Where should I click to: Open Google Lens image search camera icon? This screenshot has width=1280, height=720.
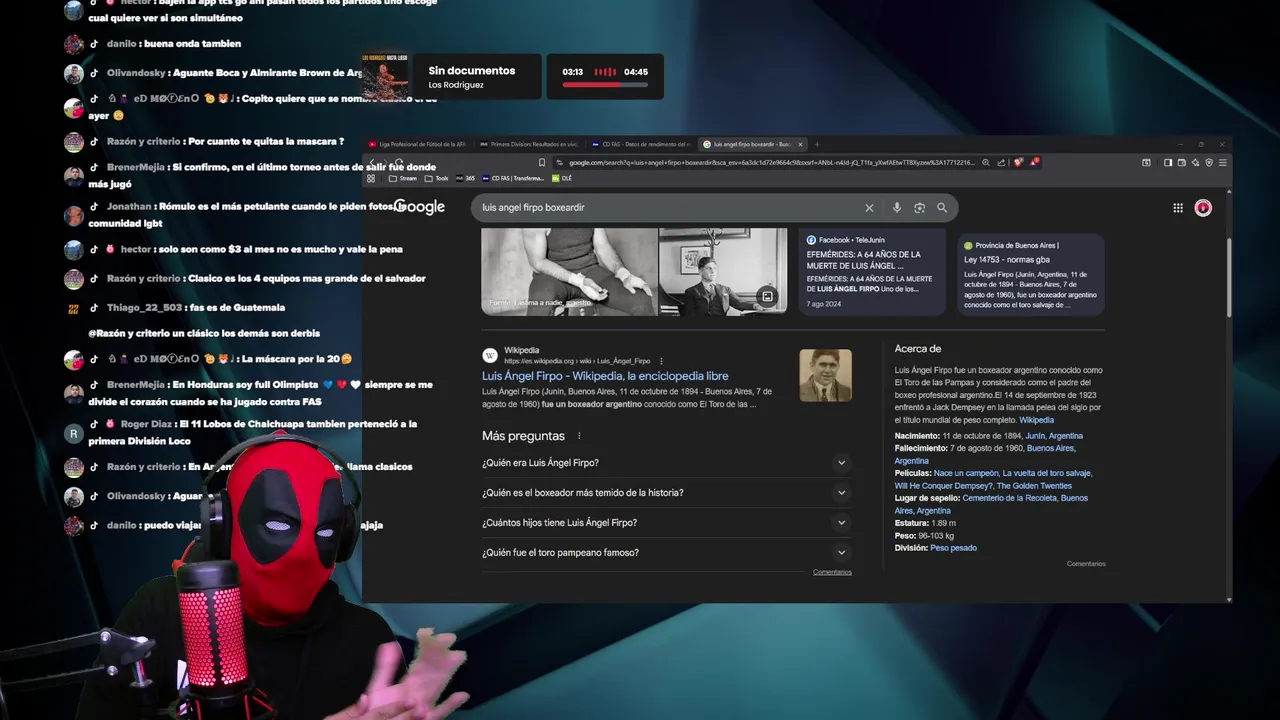point(919,208)
